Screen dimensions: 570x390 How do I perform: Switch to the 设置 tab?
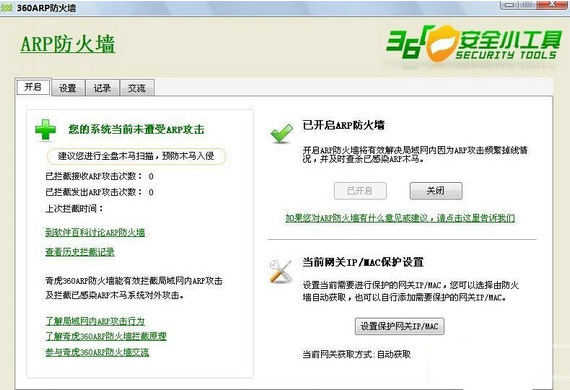[x=68, y=88]
